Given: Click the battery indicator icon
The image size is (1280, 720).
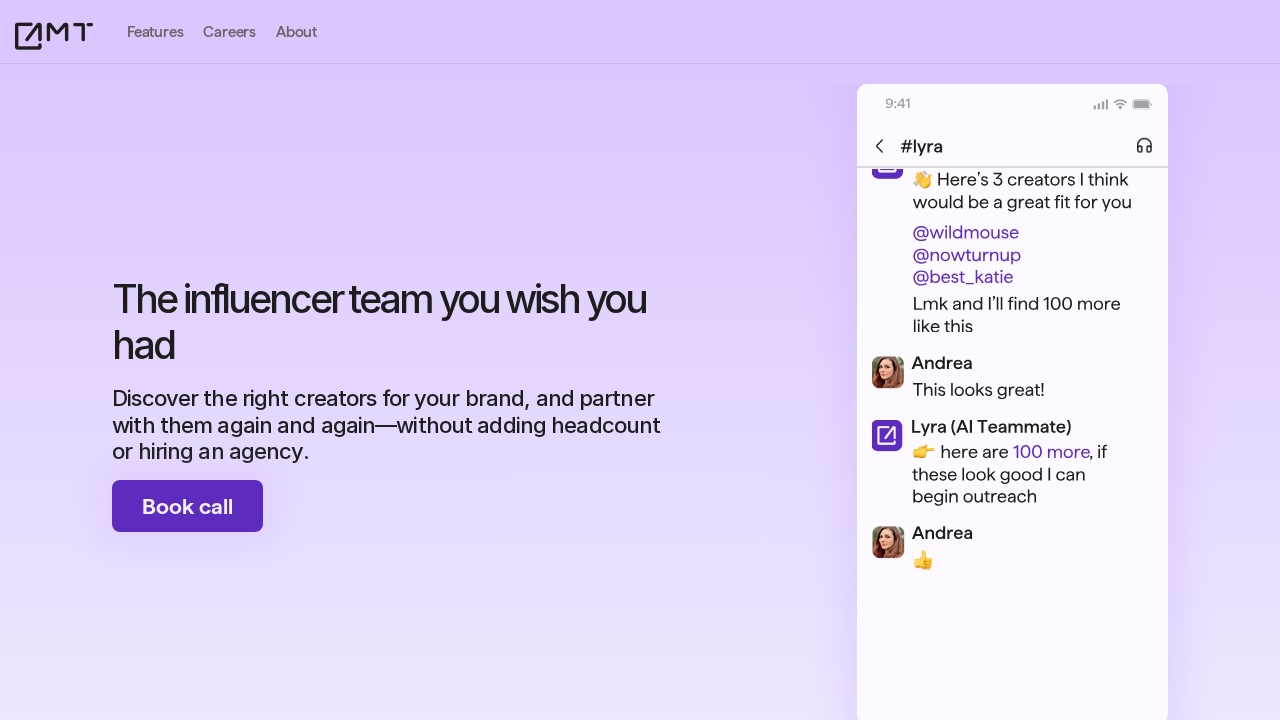Looking at the screenshot, I should (1139, 103).
